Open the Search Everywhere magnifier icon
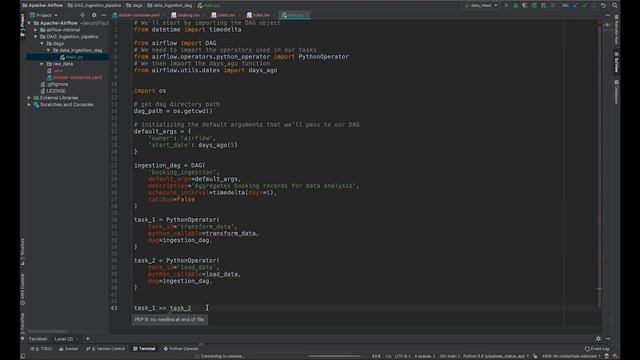This screenshot has width=640, height=360. click(x=615, y=6)
